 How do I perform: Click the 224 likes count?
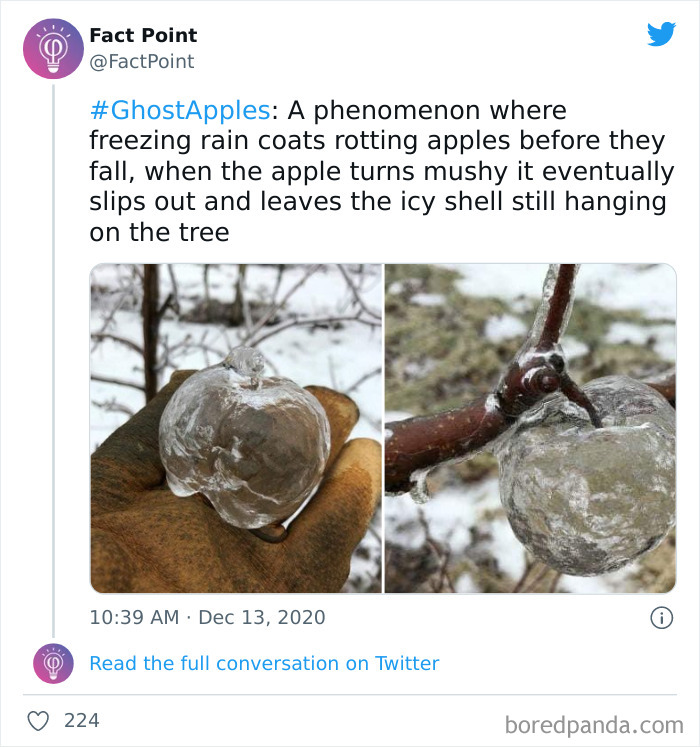[x=81, y=720]
